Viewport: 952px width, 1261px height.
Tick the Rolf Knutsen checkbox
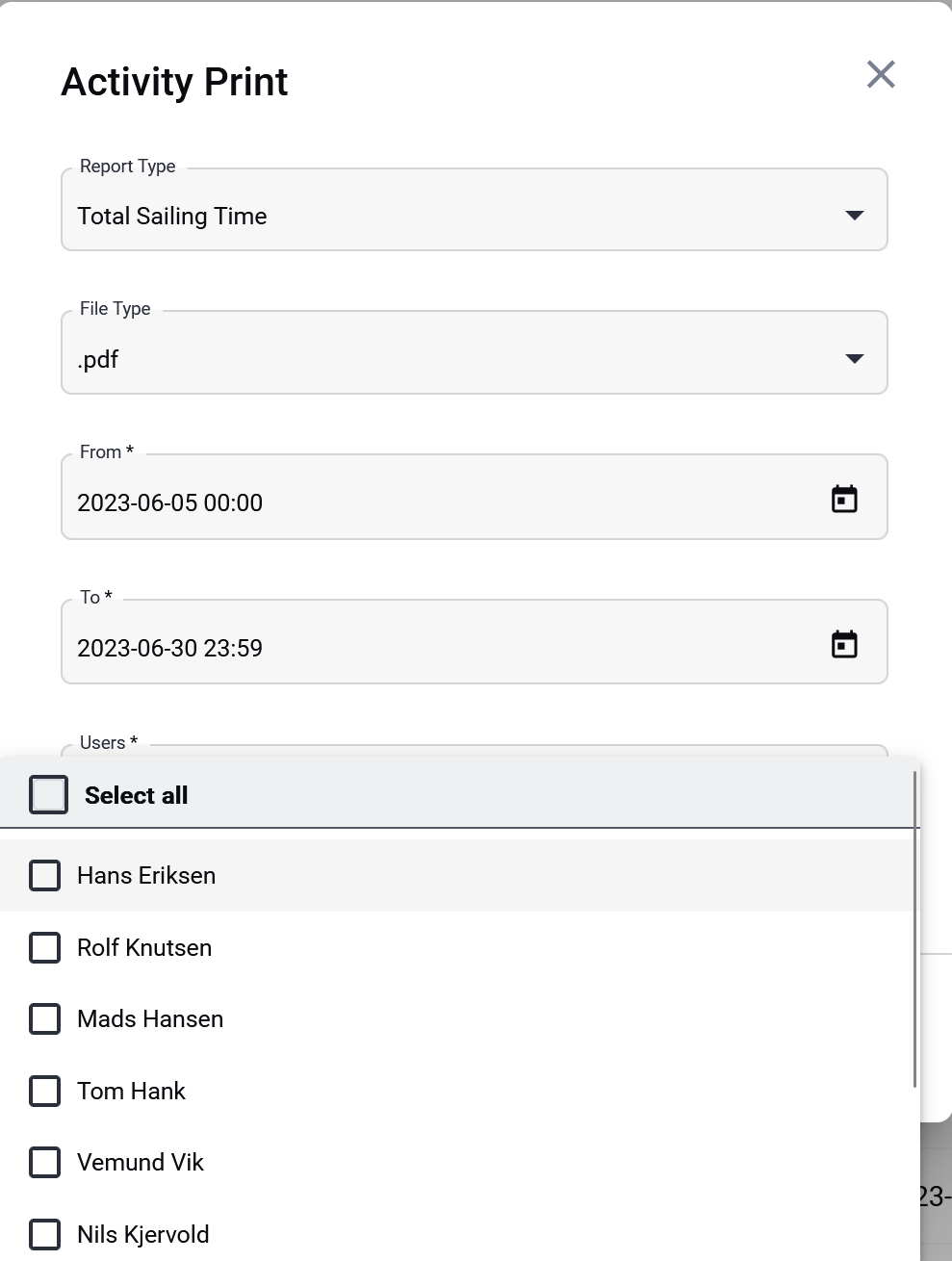point(45,947)
